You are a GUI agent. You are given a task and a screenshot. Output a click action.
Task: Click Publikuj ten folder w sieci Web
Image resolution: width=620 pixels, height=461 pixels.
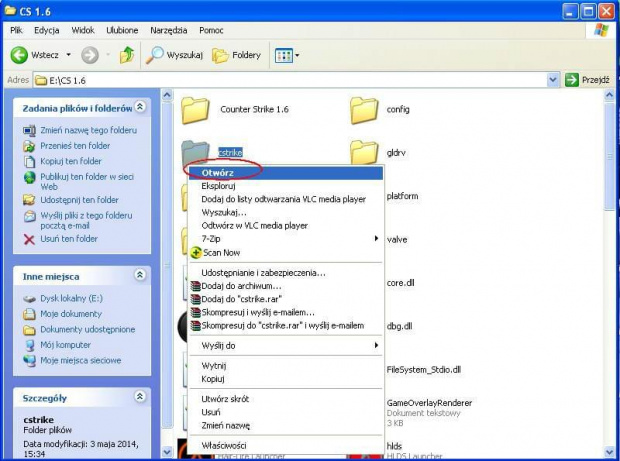coord(87,181)
